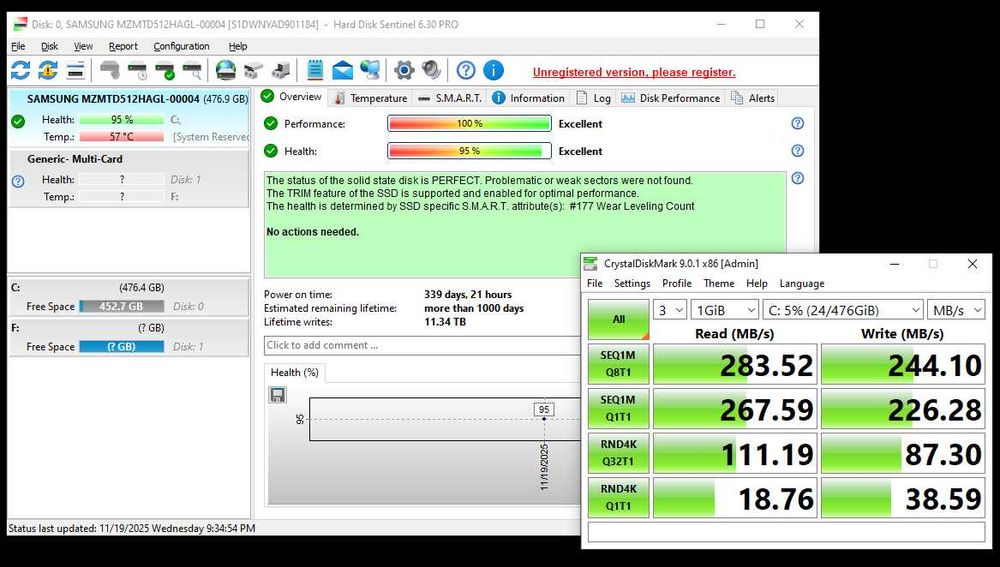This screenshot has width=1000, height=567.
Task: Open drive dropdown showing C: 5% (24/476GiB)
Action: click(843, 311)
